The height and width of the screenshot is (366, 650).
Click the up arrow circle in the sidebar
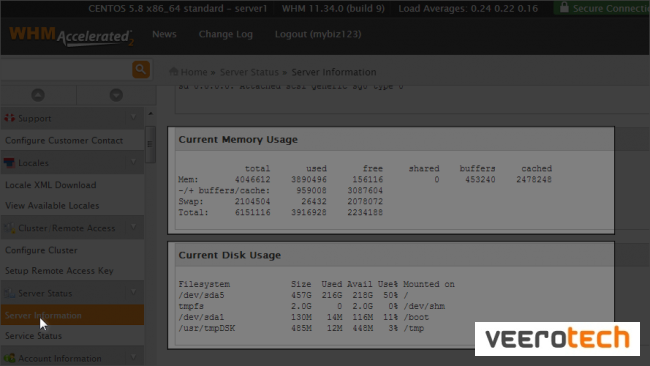[x=38, y=95]
